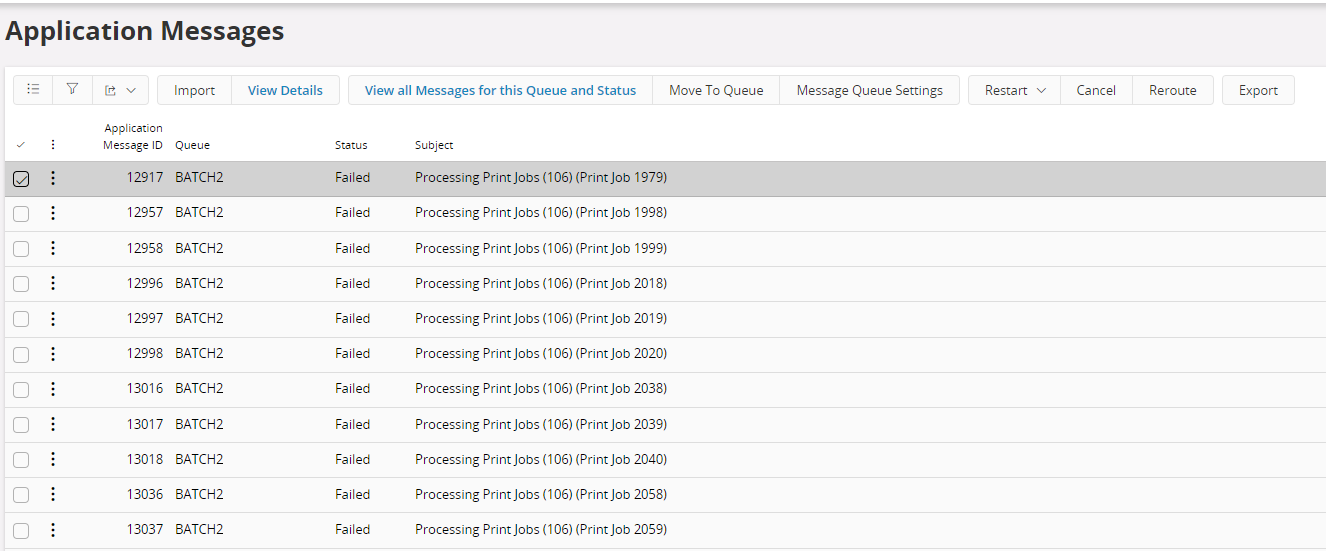Open Message Queue Settings

(869, 90)
